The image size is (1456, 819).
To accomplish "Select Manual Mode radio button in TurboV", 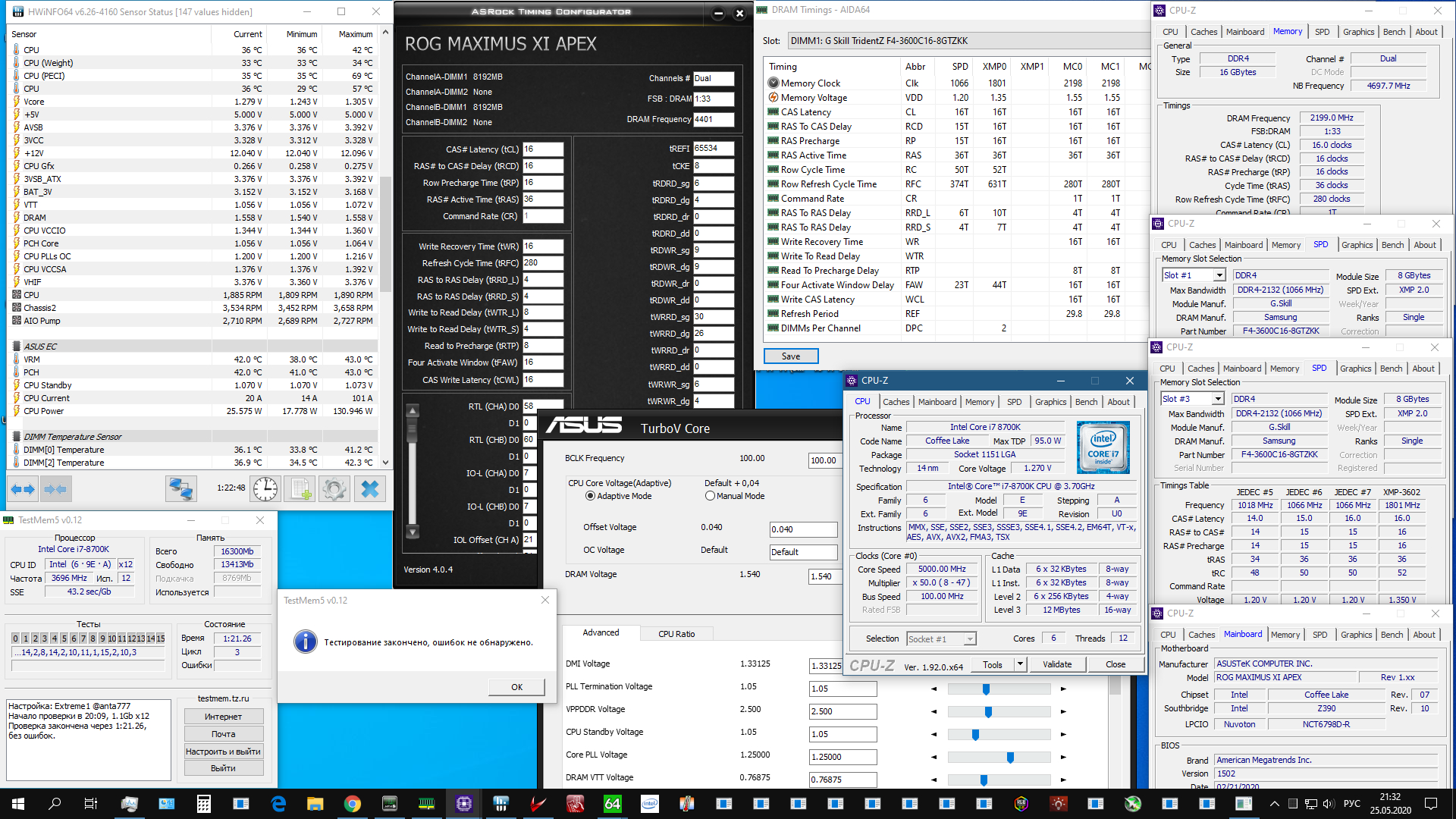I will [x=710, y=496].
